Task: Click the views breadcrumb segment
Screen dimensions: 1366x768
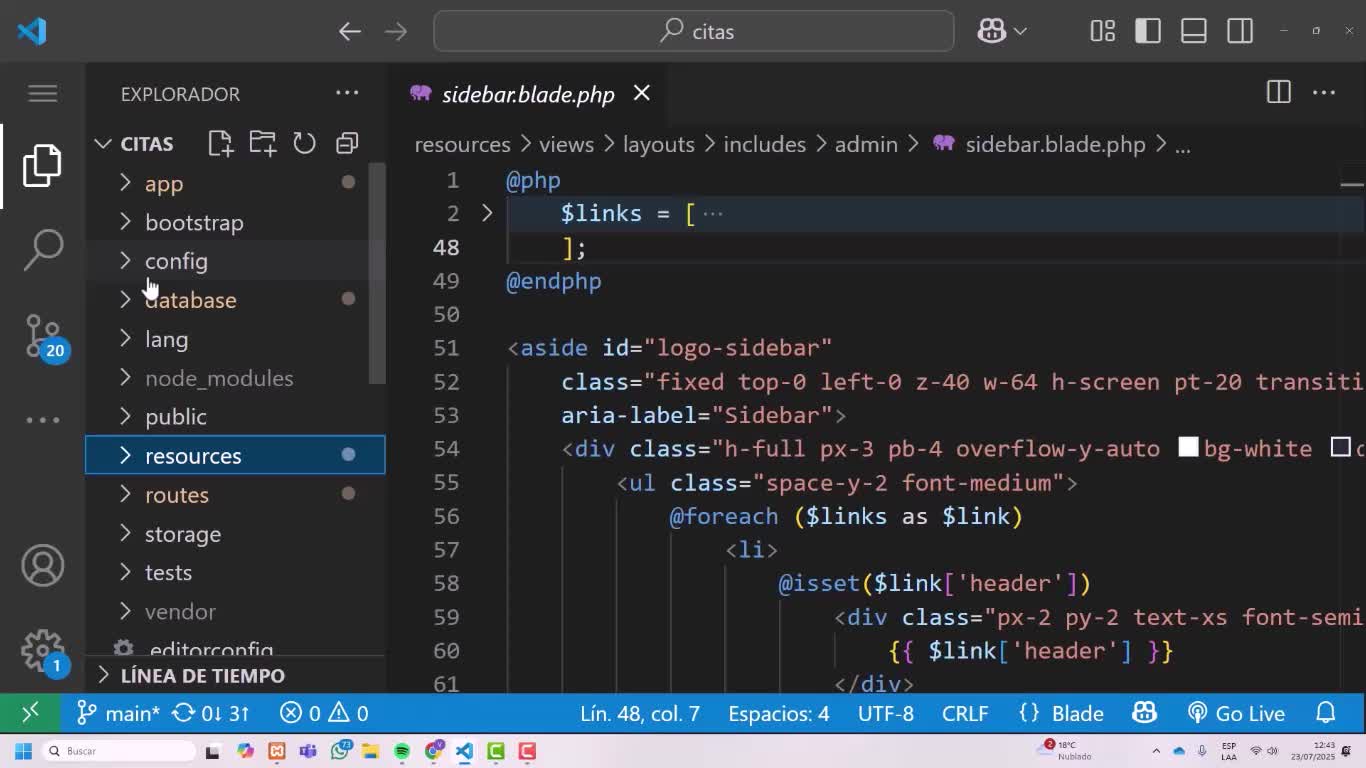Action: pos(566,144)
